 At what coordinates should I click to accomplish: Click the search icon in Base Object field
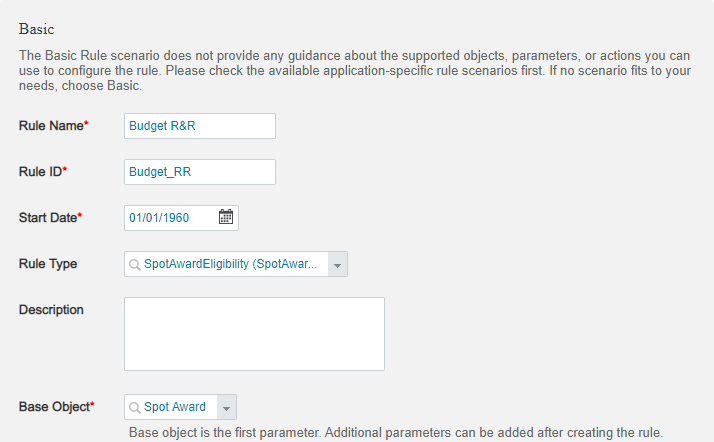pyautogui.click(x=134, y=407)
